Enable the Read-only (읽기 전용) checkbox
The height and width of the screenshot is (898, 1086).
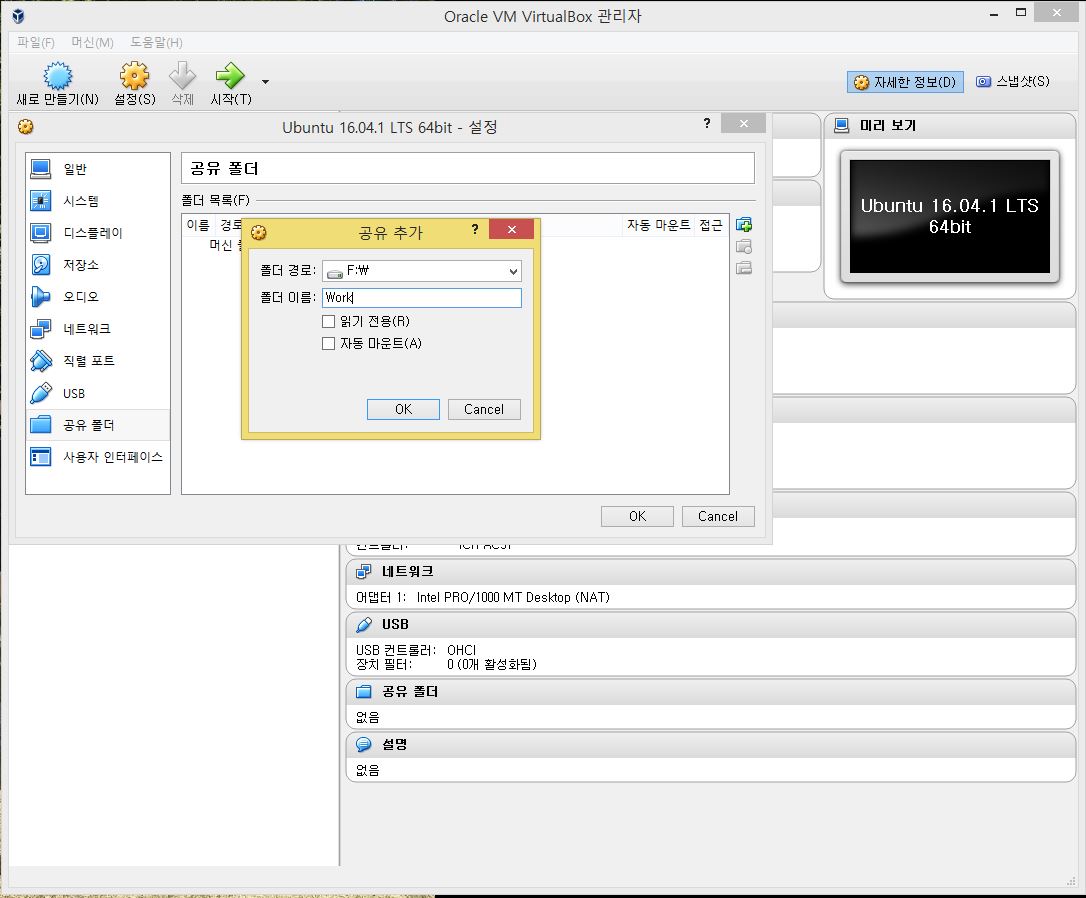click(329, 322)
